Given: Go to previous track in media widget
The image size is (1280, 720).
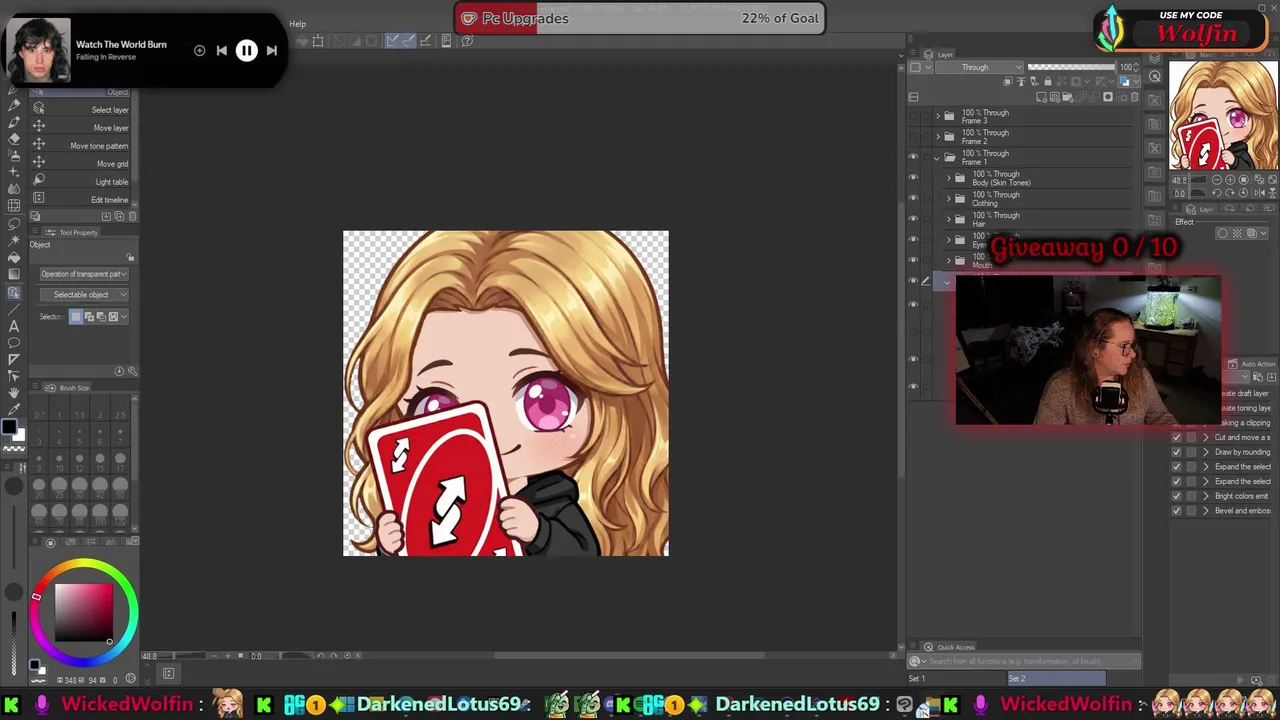Looking at the screenshot, I should click(221, 50).
